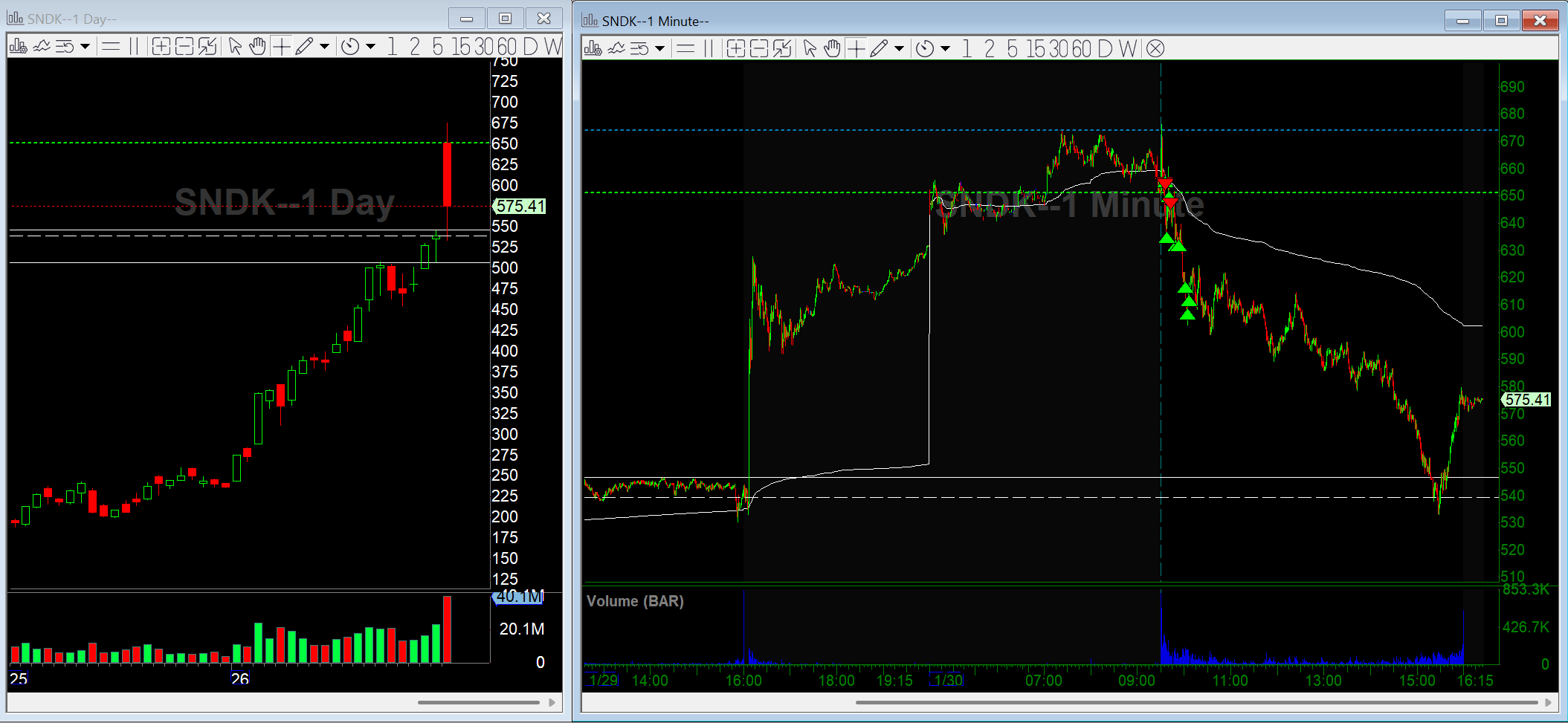Click the SNDK--1 Day window title bar icon
The image size is (1568, 723).
[x=15, y=19]
